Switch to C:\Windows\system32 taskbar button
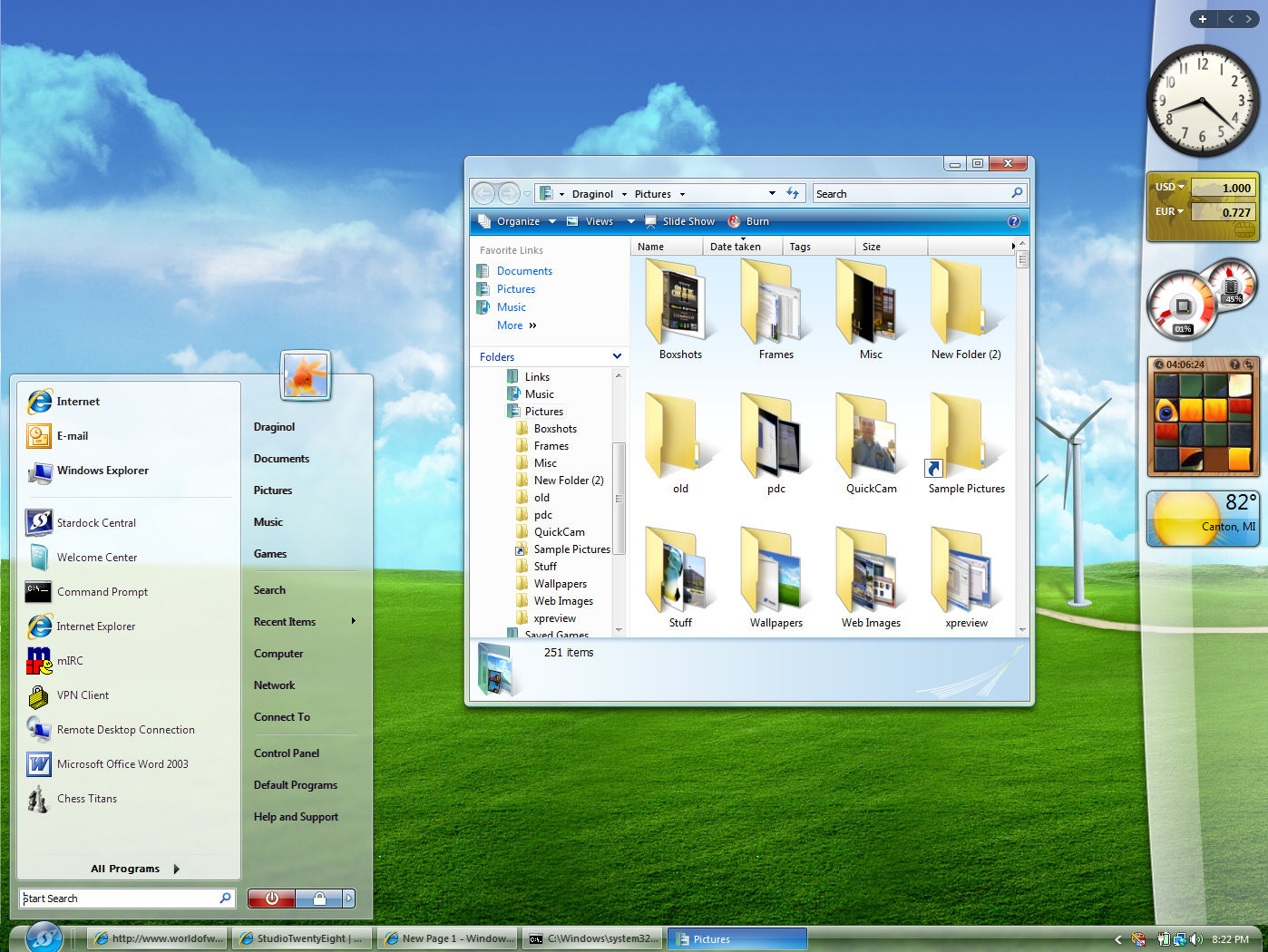This screenshot has height=952, width=1268. [x=592, y=938]
